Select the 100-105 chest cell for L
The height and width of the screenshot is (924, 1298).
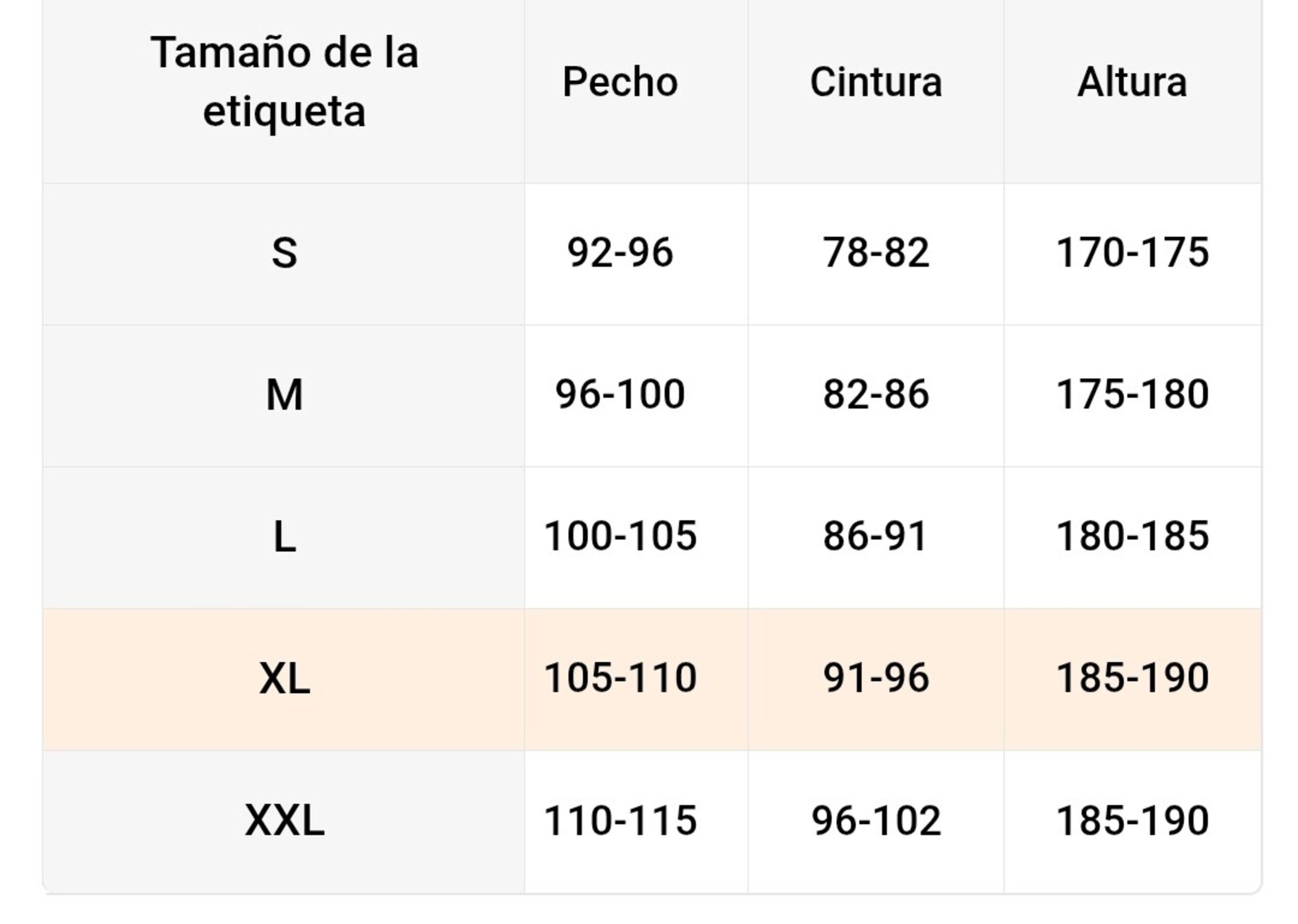(620, 536)
